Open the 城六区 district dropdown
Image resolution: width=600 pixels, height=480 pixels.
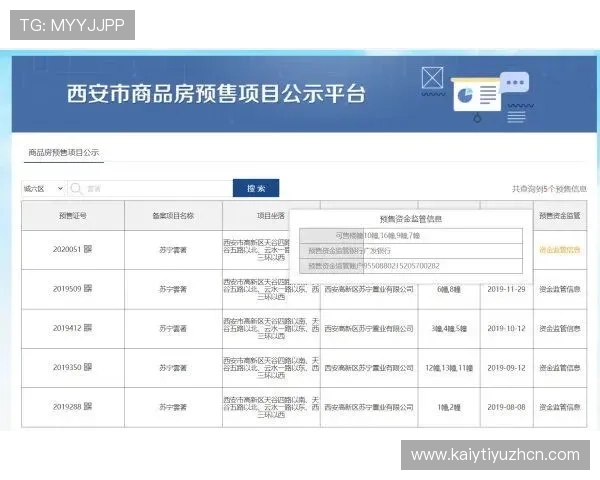tap(43, 188)
